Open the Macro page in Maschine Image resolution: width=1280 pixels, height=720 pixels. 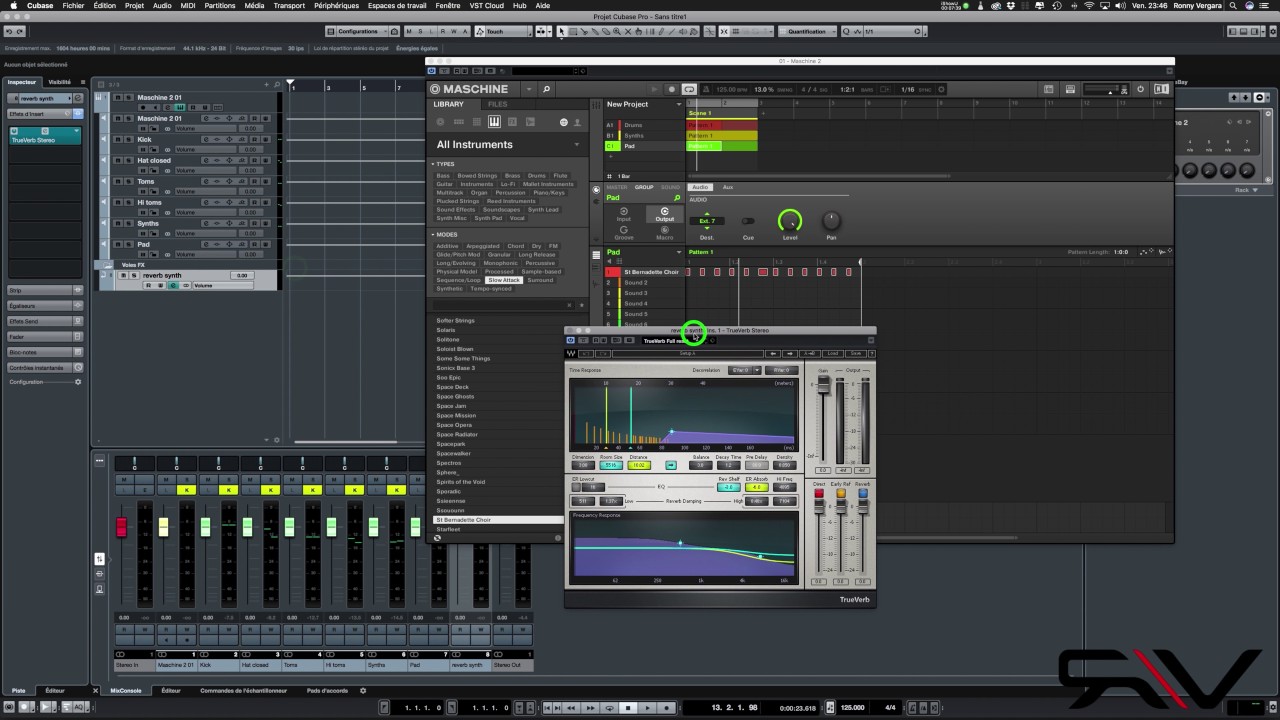tap(664, 231)
